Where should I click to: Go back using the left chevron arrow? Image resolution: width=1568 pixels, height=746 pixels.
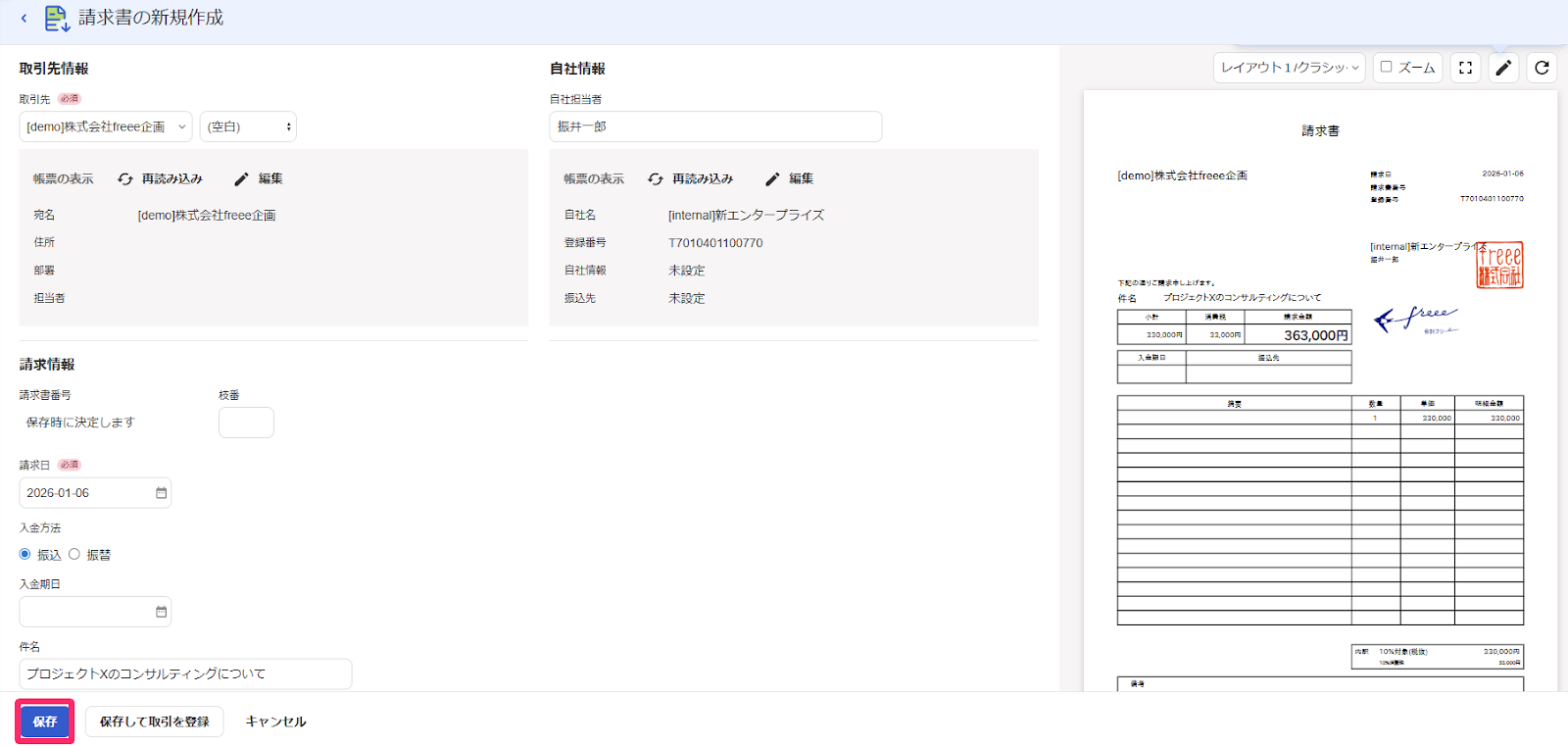click(x=24, y=19)
